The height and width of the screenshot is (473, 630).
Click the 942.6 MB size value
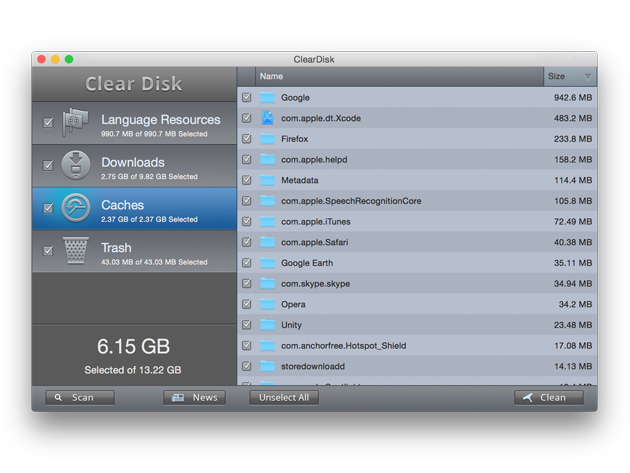point(573,97)
